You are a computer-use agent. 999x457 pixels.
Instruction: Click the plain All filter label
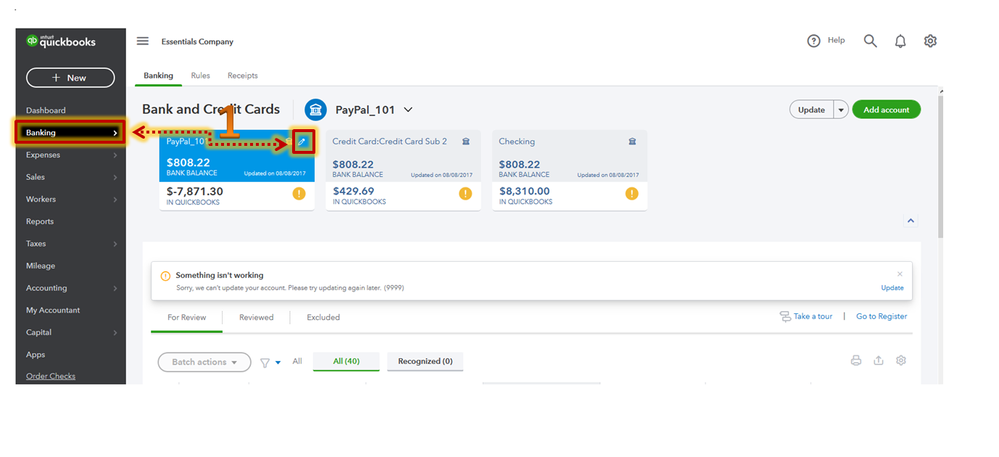[x=297, y=361]
